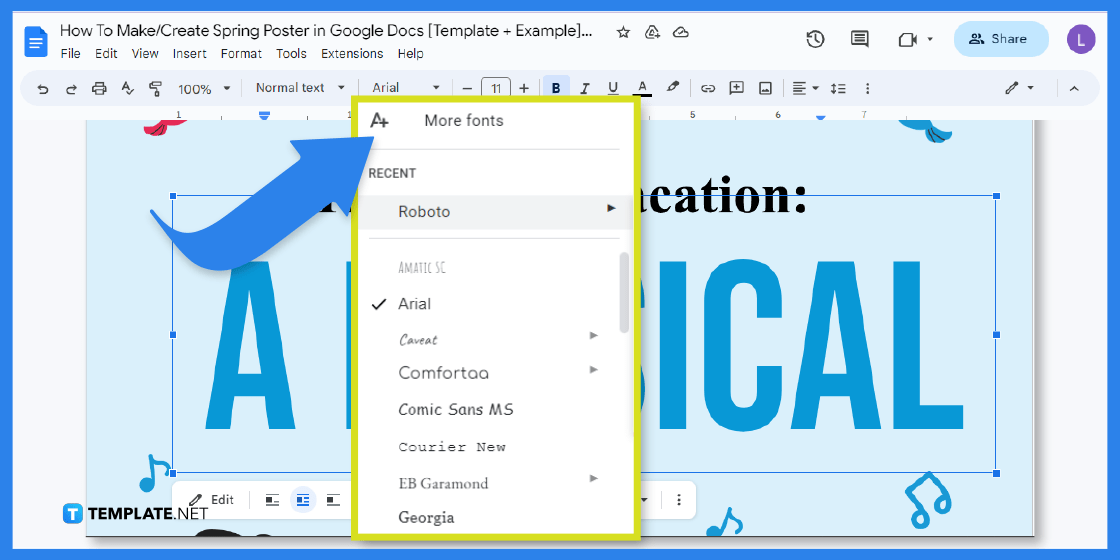Screen dimensions: 1120x560
Task: Set image to In line wrapping
Action: [272, 500]
